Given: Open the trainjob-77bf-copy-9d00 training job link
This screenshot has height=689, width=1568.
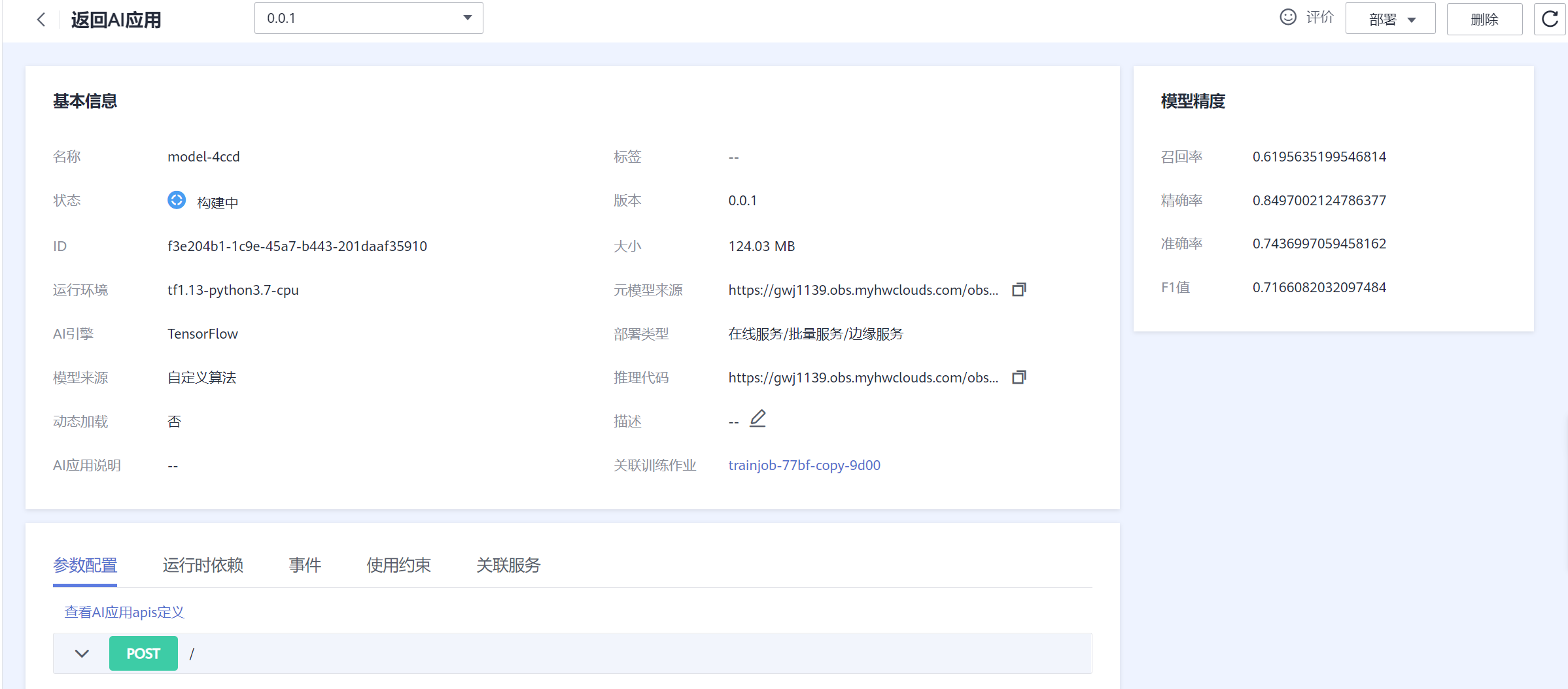Looking at the screenshot, I should tap(804, 465).
